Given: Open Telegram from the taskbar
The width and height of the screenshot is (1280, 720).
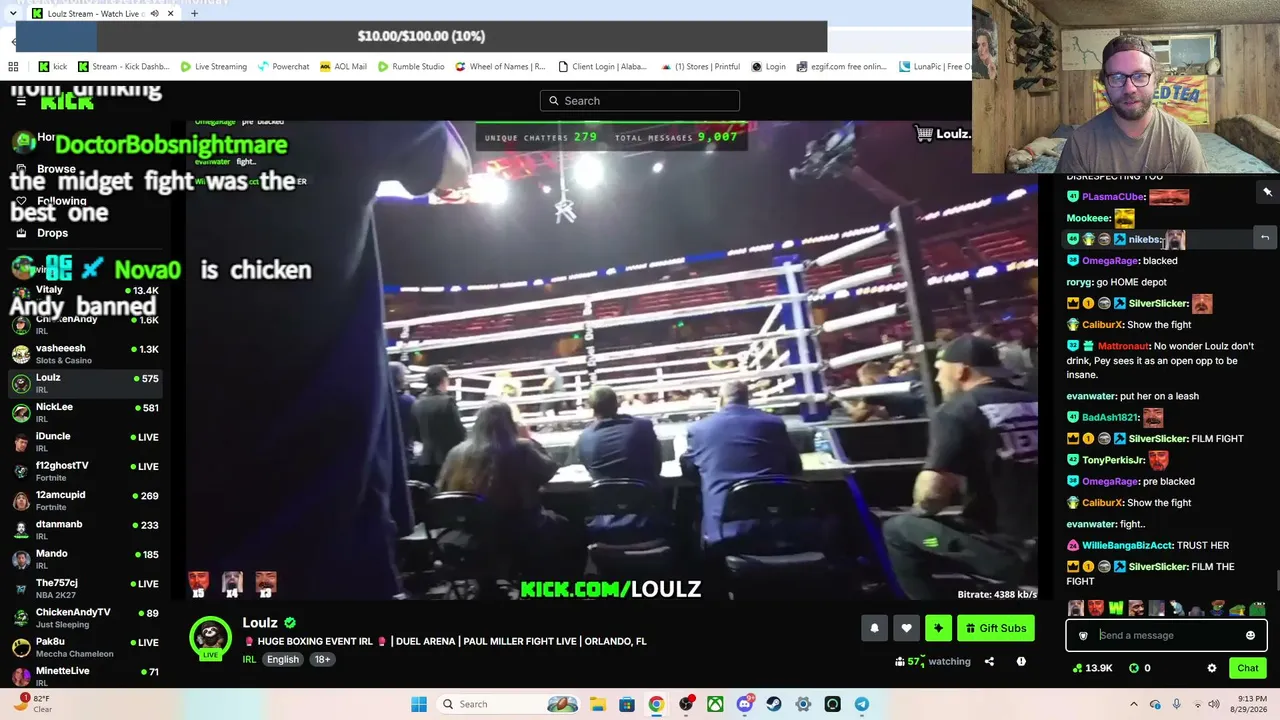Looking at the screenshot, I should coord(862,704).
